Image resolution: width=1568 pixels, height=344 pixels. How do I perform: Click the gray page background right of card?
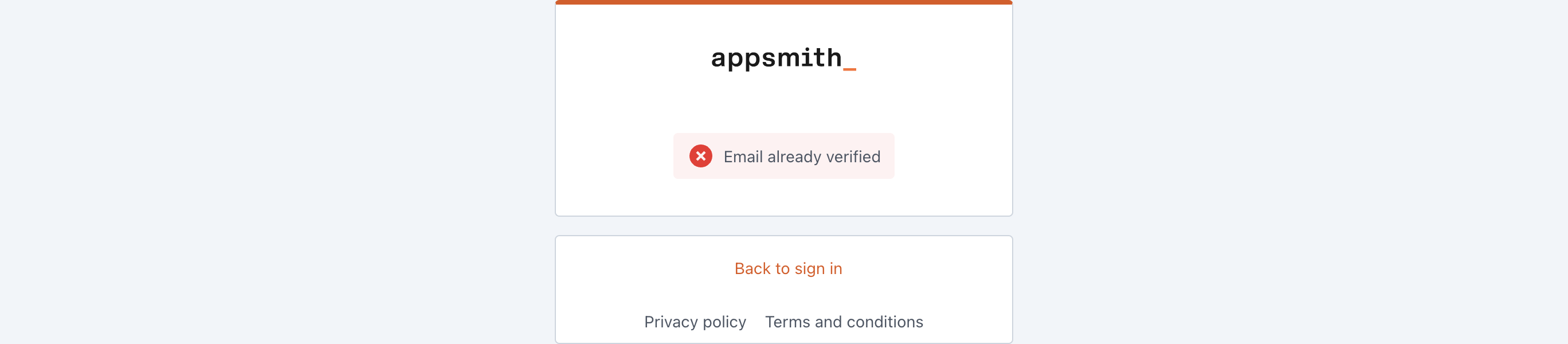pos(1278,170)
